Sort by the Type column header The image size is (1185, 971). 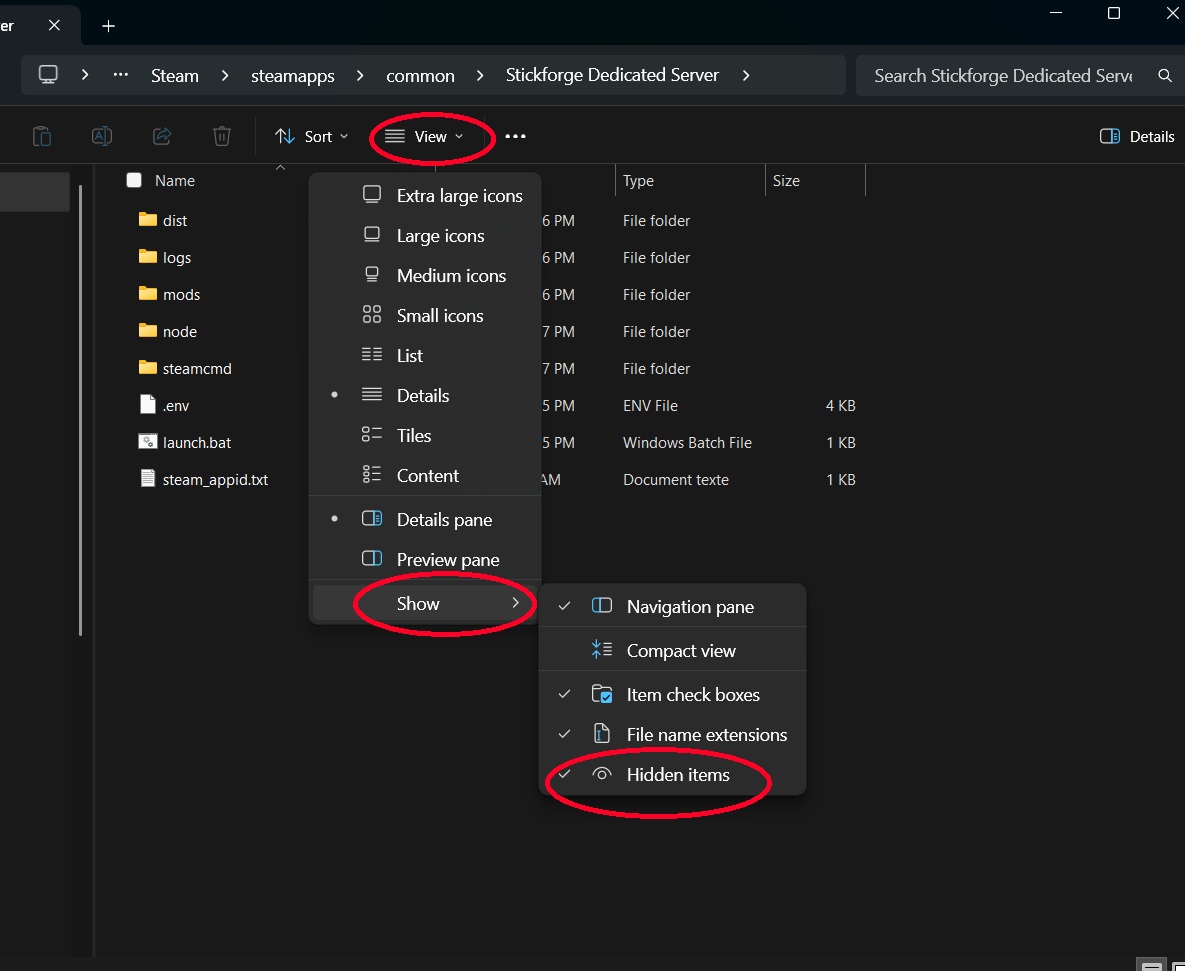[638, 181]
